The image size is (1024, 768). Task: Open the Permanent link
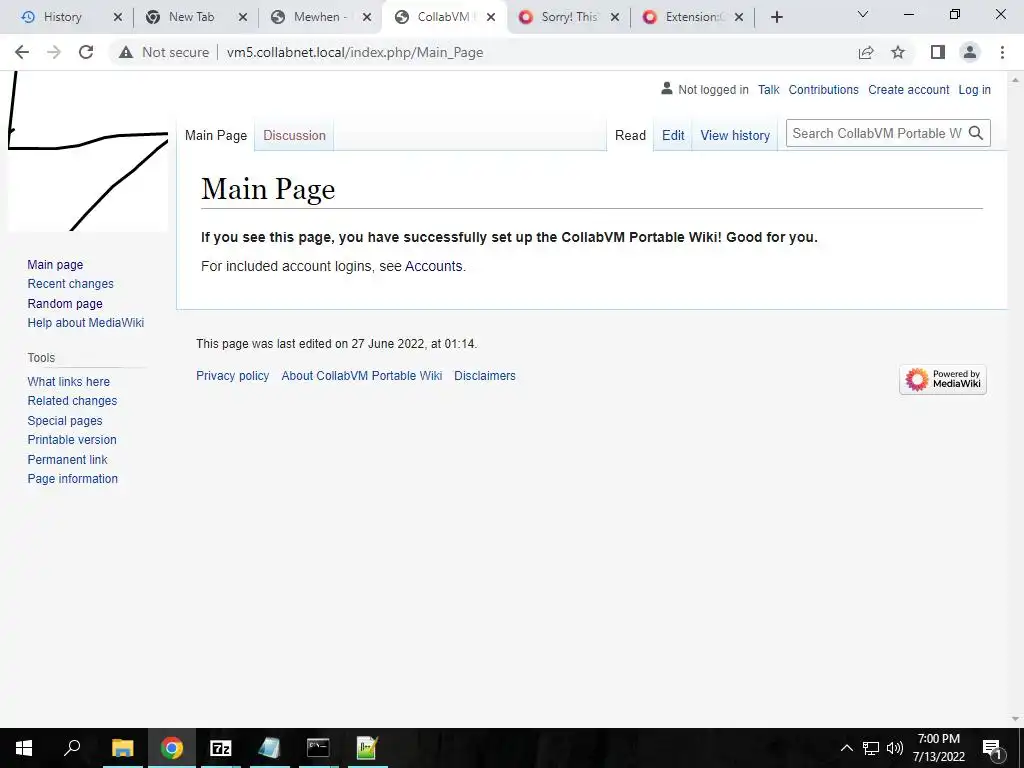[x=67, y=459]
